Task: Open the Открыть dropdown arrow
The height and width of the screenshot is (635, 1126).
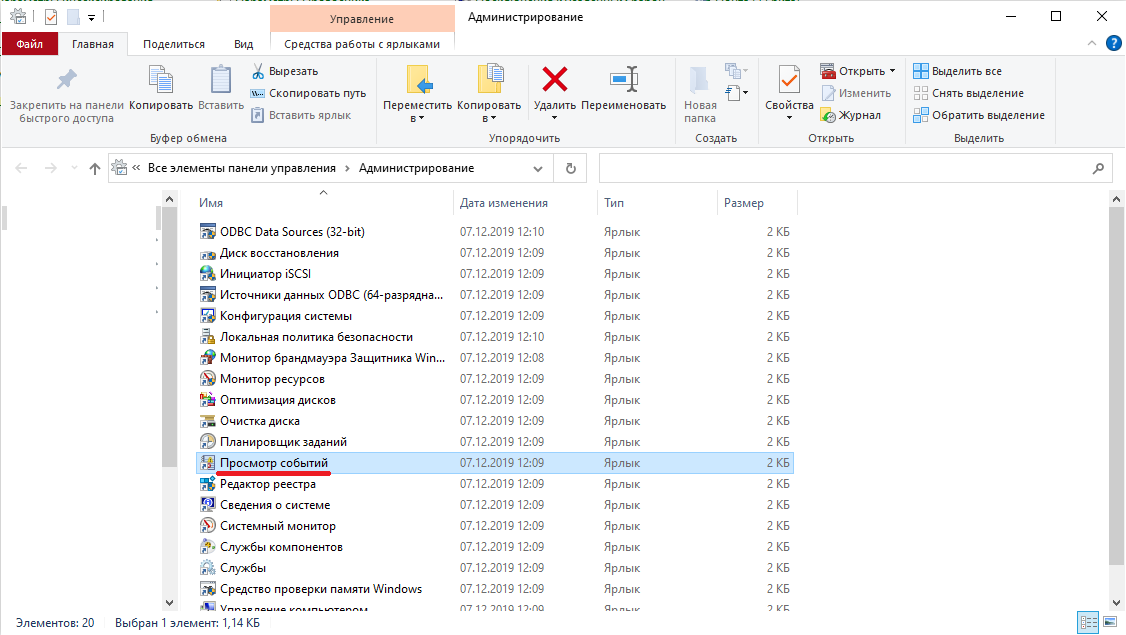Action: coord(893,71)
